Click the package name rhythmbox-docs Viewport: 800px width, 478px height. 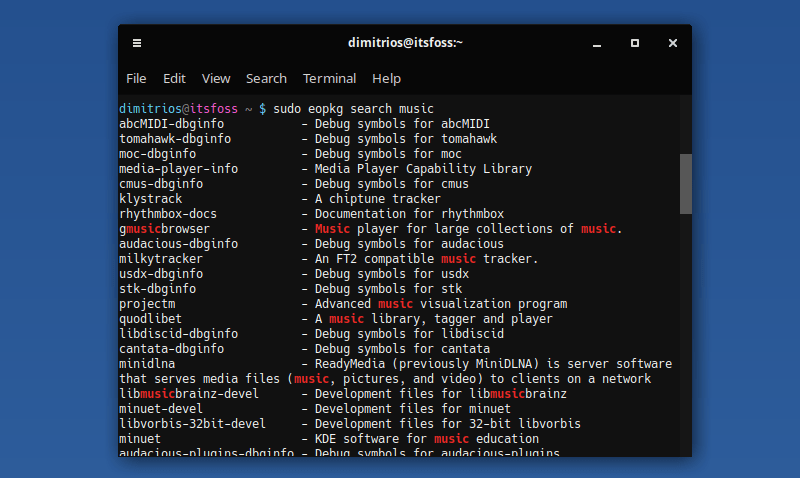click(168, 214)
